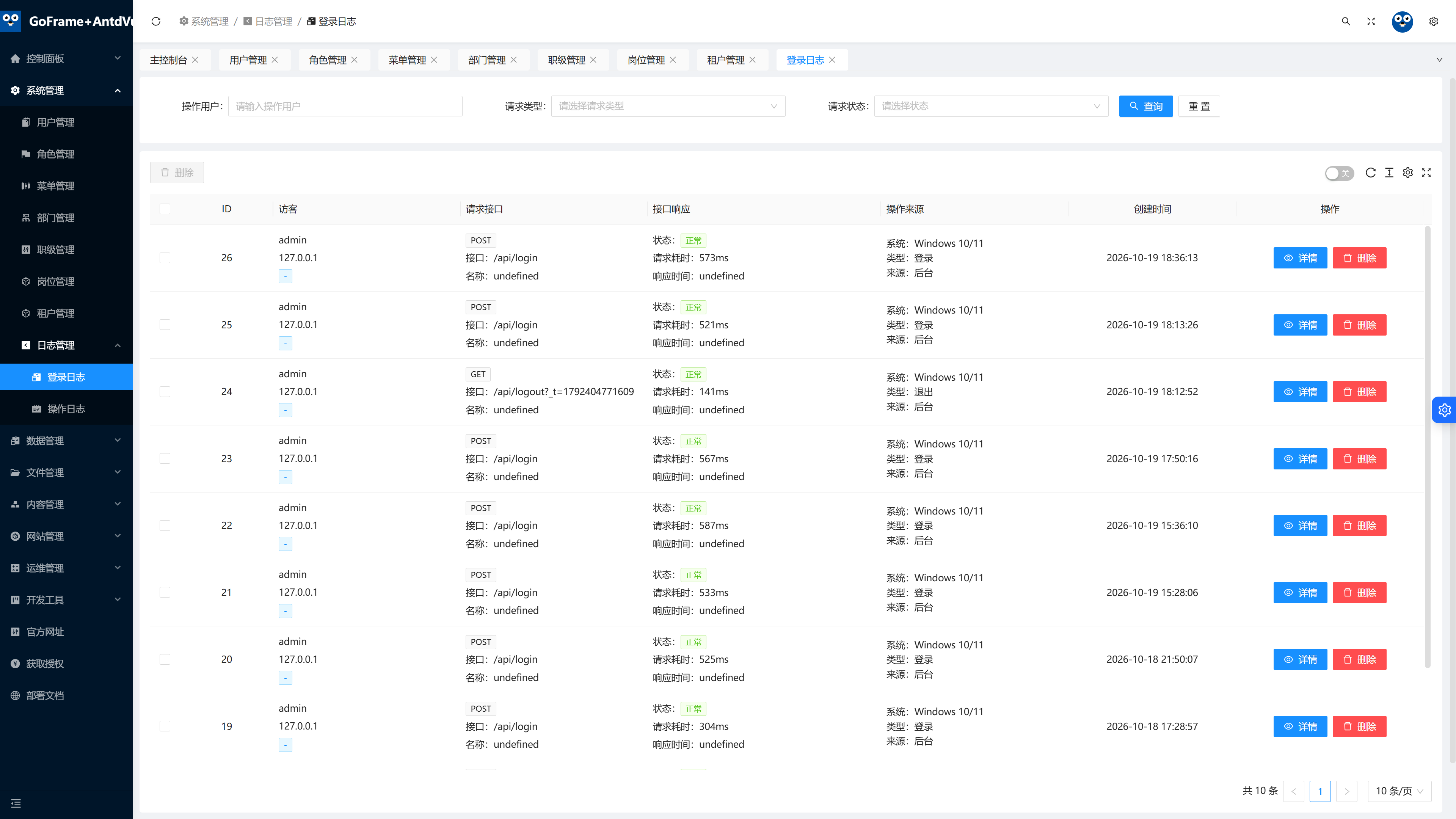Image resolution: width=1456 pixels, height=819 pixels.
Task: Expand the 数据管理 sidebar menu
Action: pos(66,440)
